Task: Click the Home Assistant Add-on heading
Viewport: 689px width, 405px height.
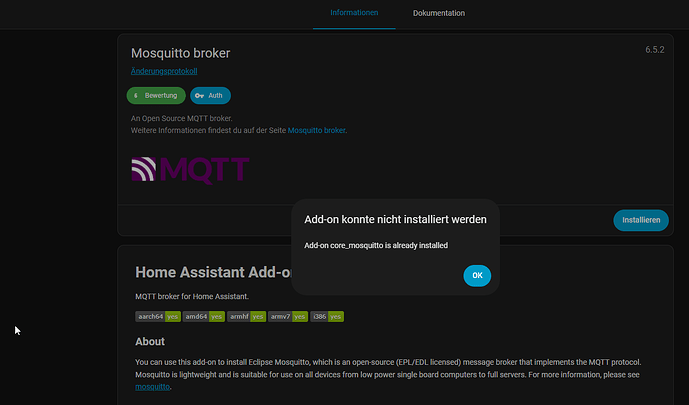Action: click(213, 272)
